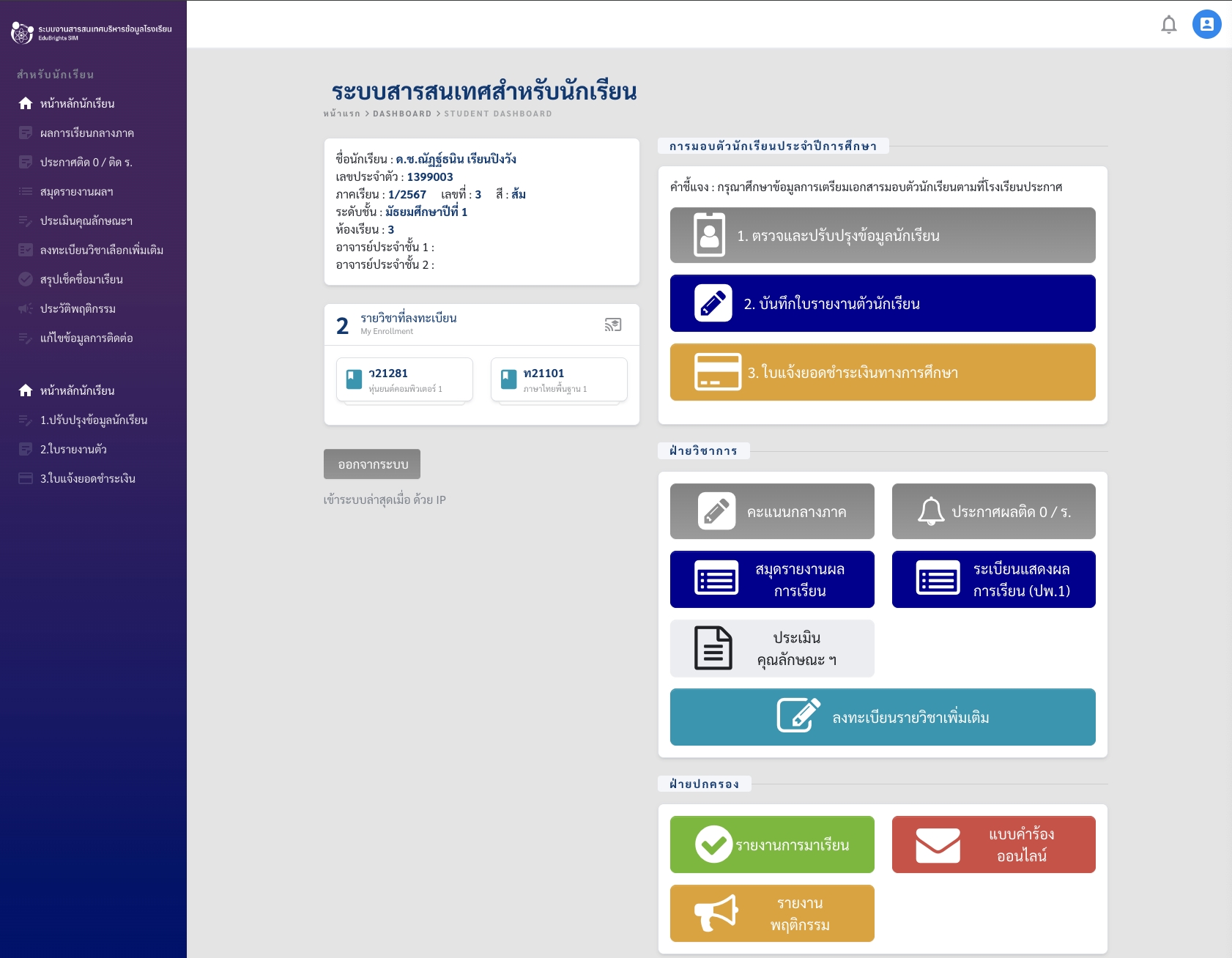This screenshot has width=1232, height=958.
Task: Select ประวัติพฤติกรรม from sidebar menu
Action: 78,309
